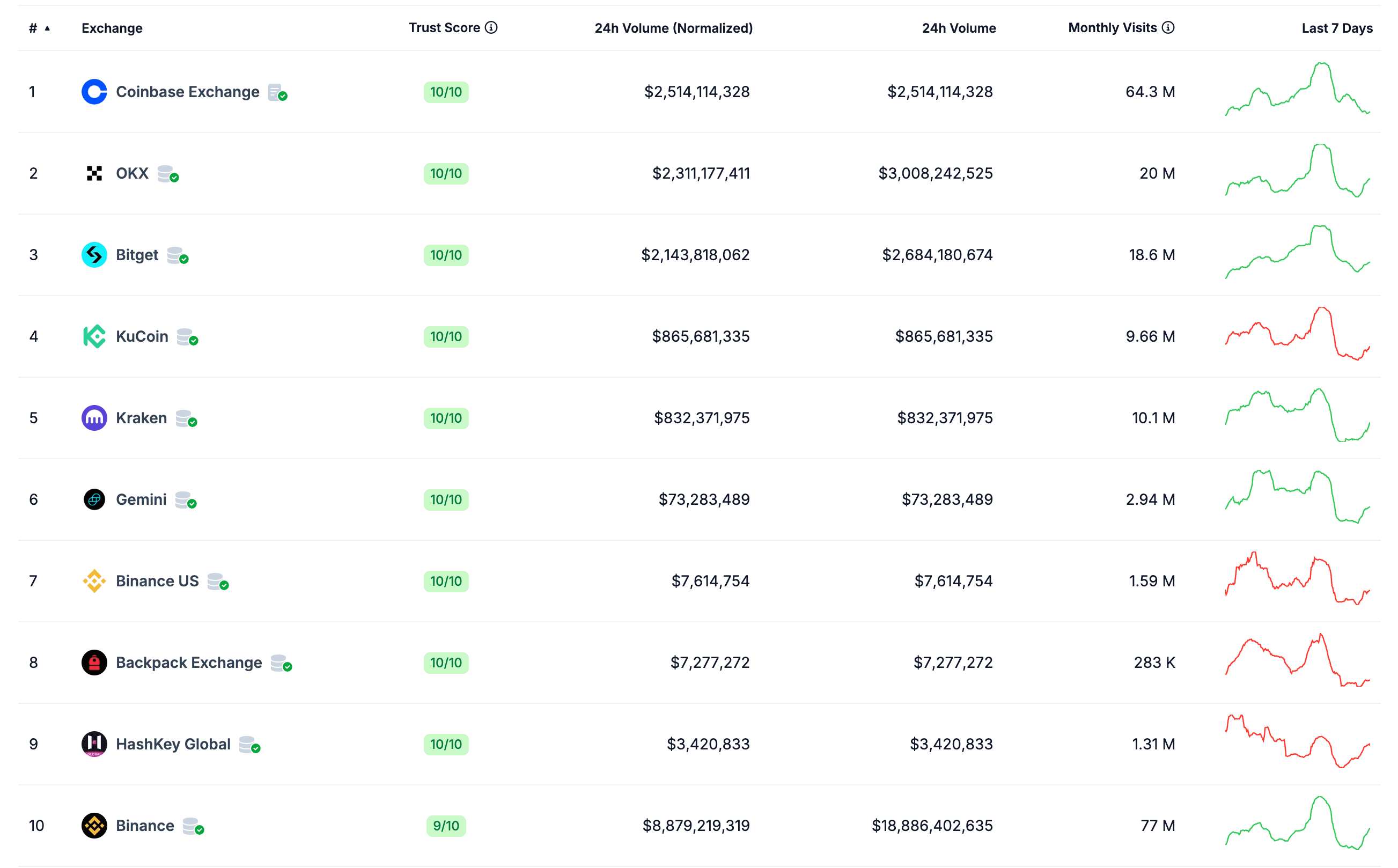The image size is (1398, 868).
Task: Click the verified document badge next to Coinbase
Action: [x=278, y=92]
